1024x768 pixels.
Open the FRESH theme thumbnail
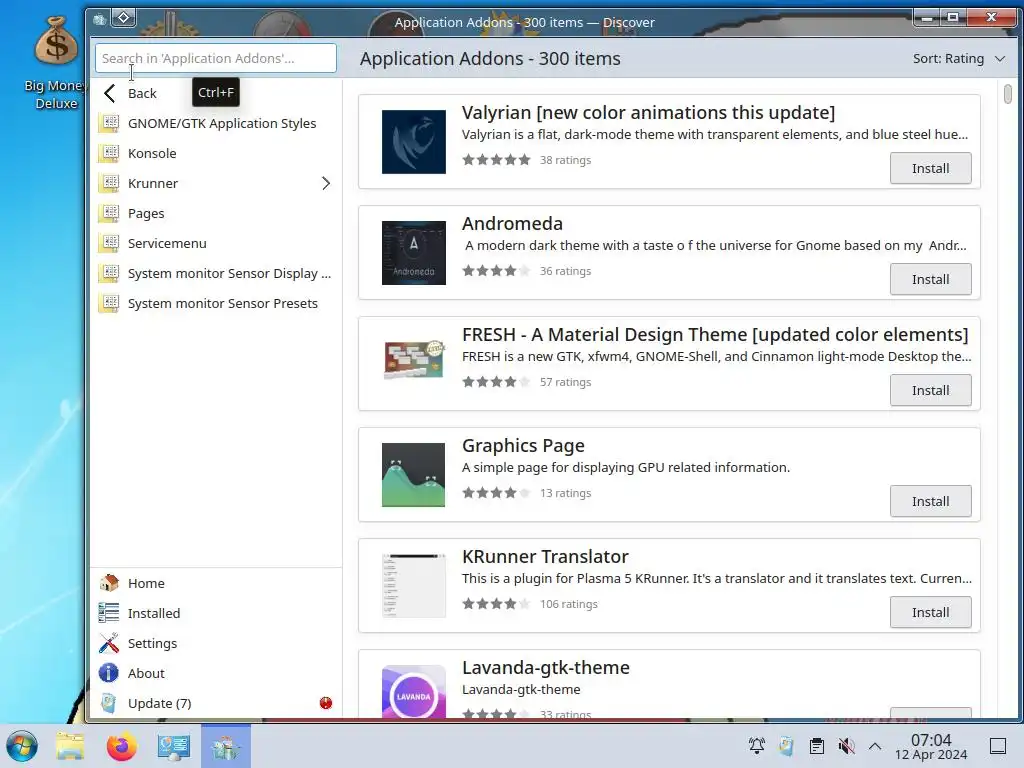[413, 360]
